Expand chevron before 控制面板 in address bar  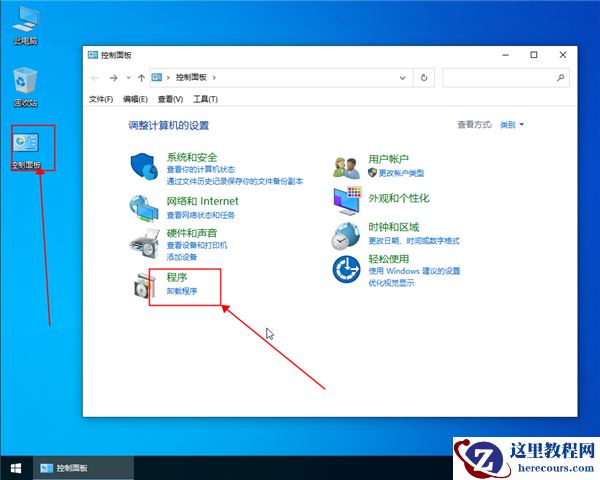point(168,77)
